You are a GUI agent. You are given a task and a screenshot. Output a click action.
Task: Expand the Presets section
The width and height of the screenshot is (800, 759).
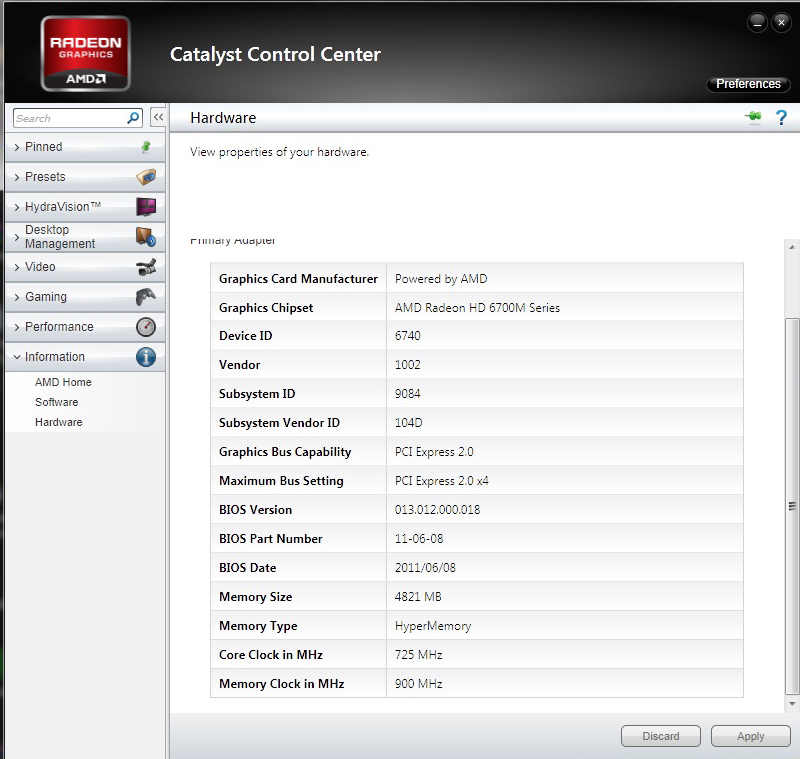85,177
